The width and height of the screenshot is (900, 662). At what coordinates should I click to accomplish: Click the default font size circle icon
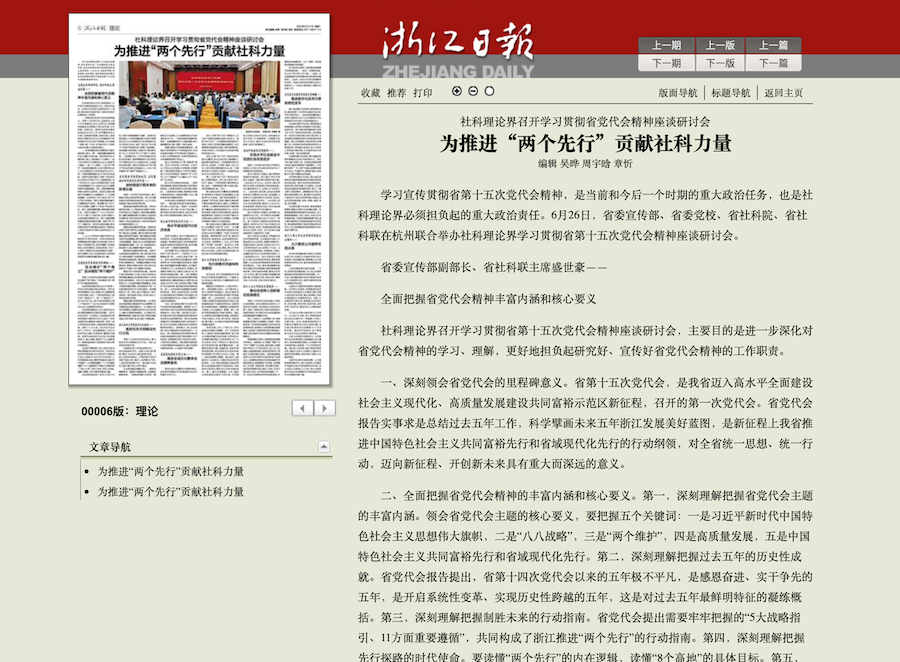coord(489,91)
